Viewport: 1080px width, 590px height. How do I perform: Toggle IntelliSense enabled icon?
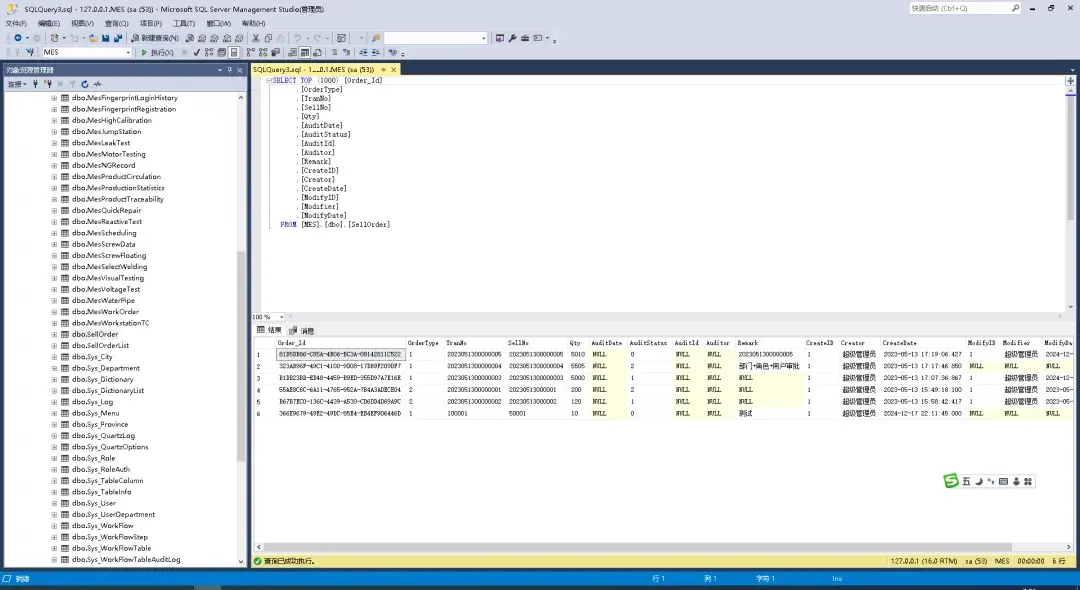[x=232, y=52]
